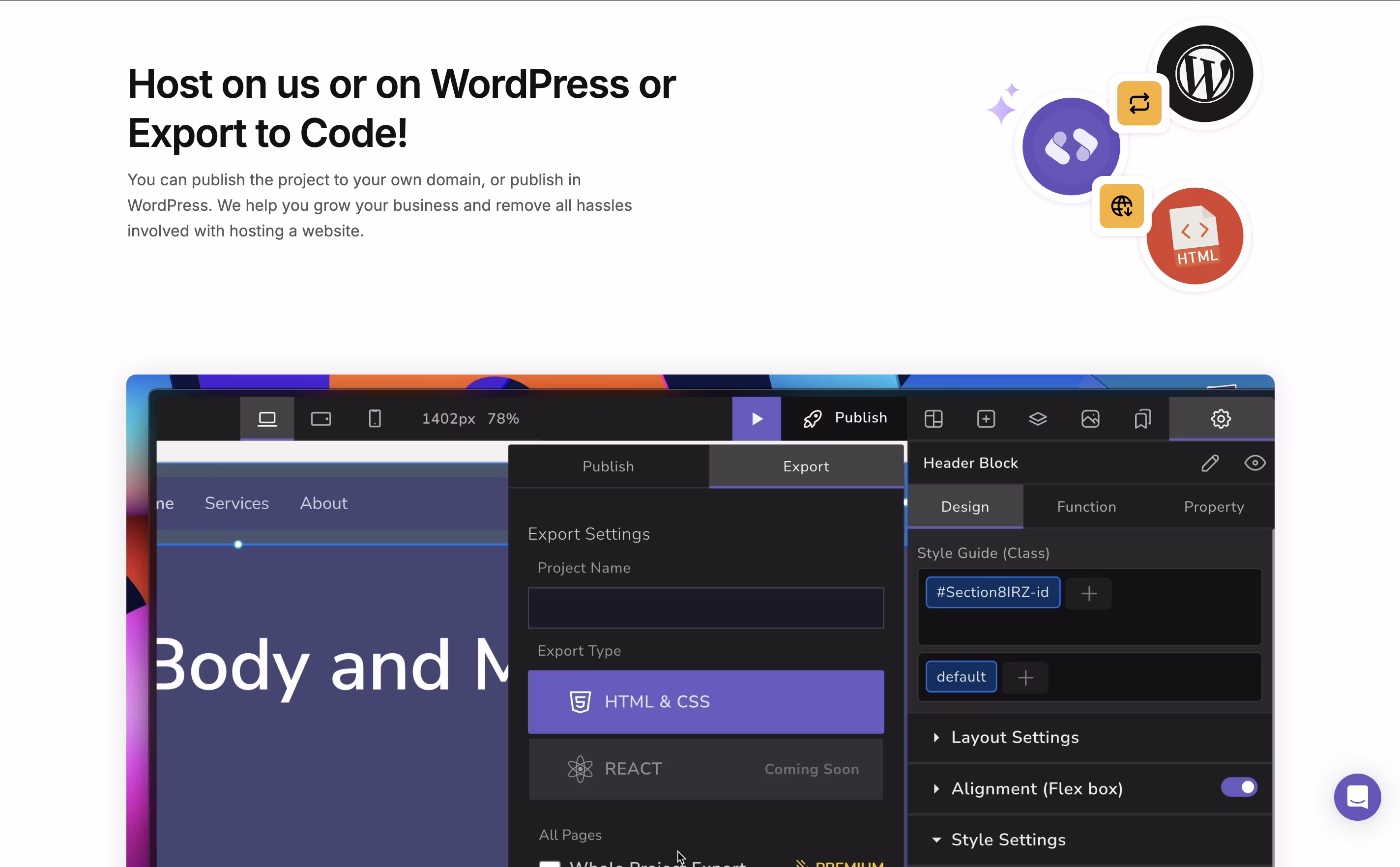1400x867 pixels.
Task: Toggle Header Block visibility eye icon
Action: click(x=1255, y=463)
